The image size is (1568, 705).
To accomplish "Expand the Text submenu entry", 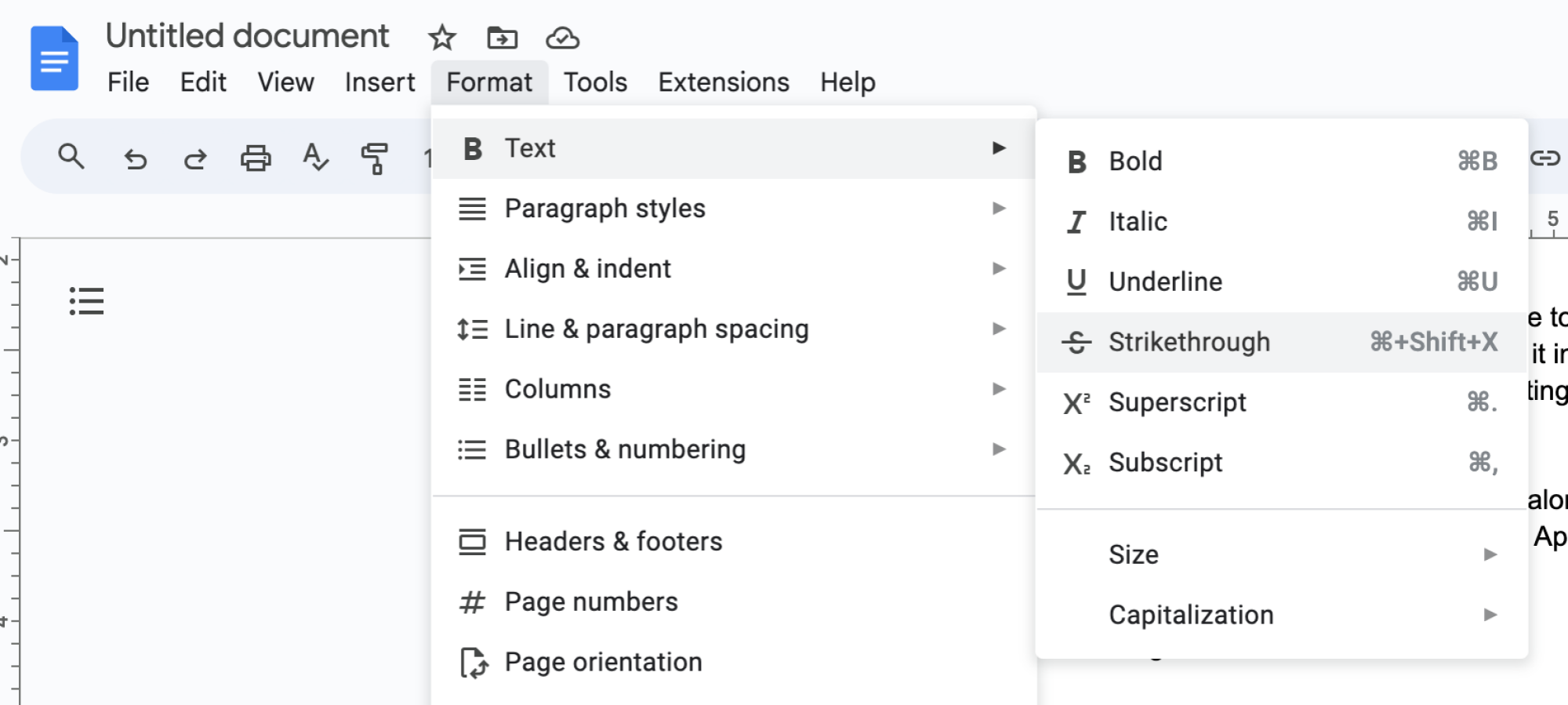I will coord(734,148).
